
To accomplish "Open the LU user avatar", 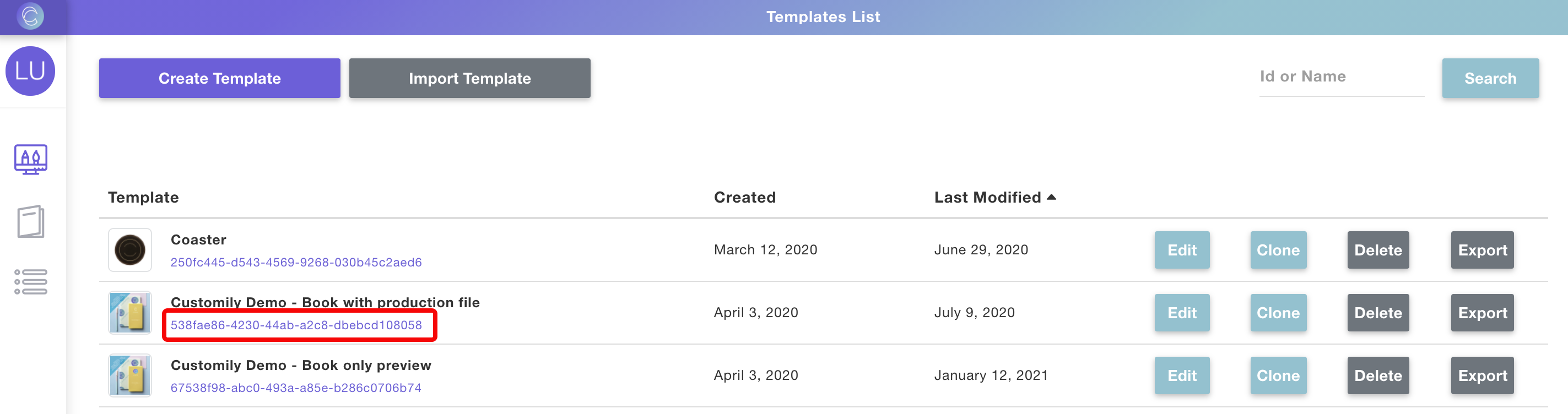I will (x=30, y=71).
